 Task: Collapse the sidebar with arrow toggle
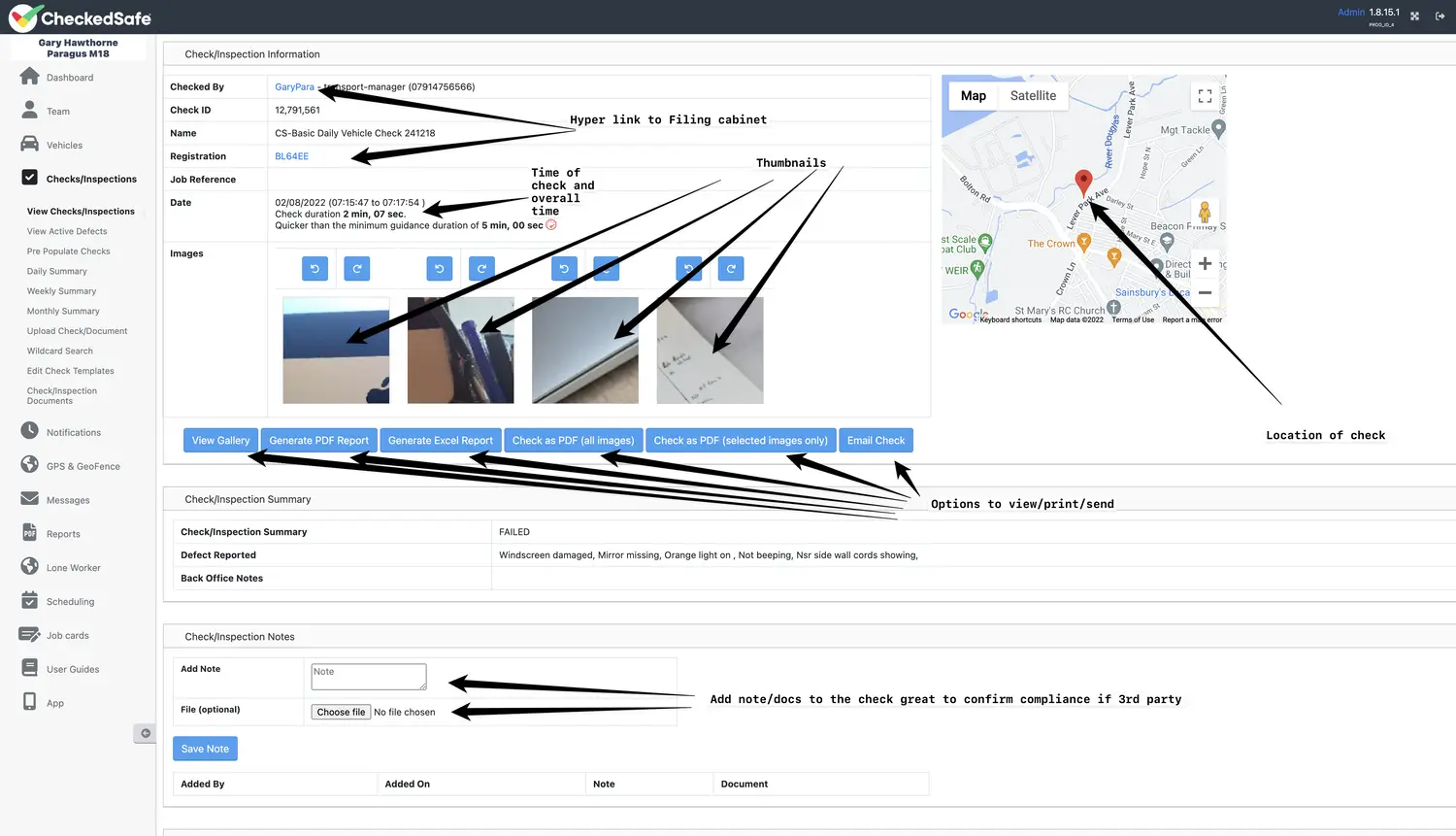(x=145, y=733)
